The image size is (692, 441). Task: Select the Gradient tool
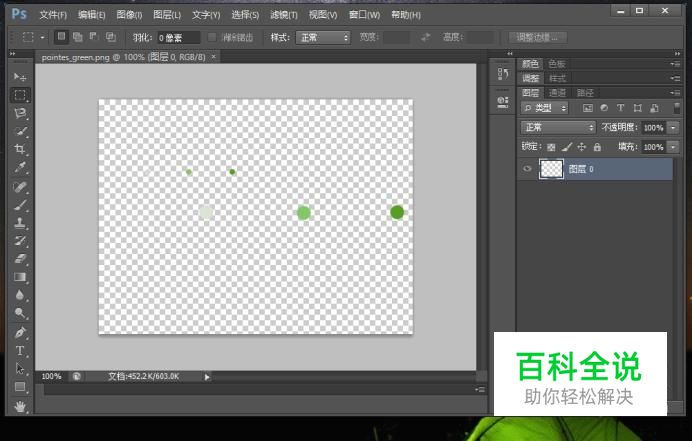point(20,277)
